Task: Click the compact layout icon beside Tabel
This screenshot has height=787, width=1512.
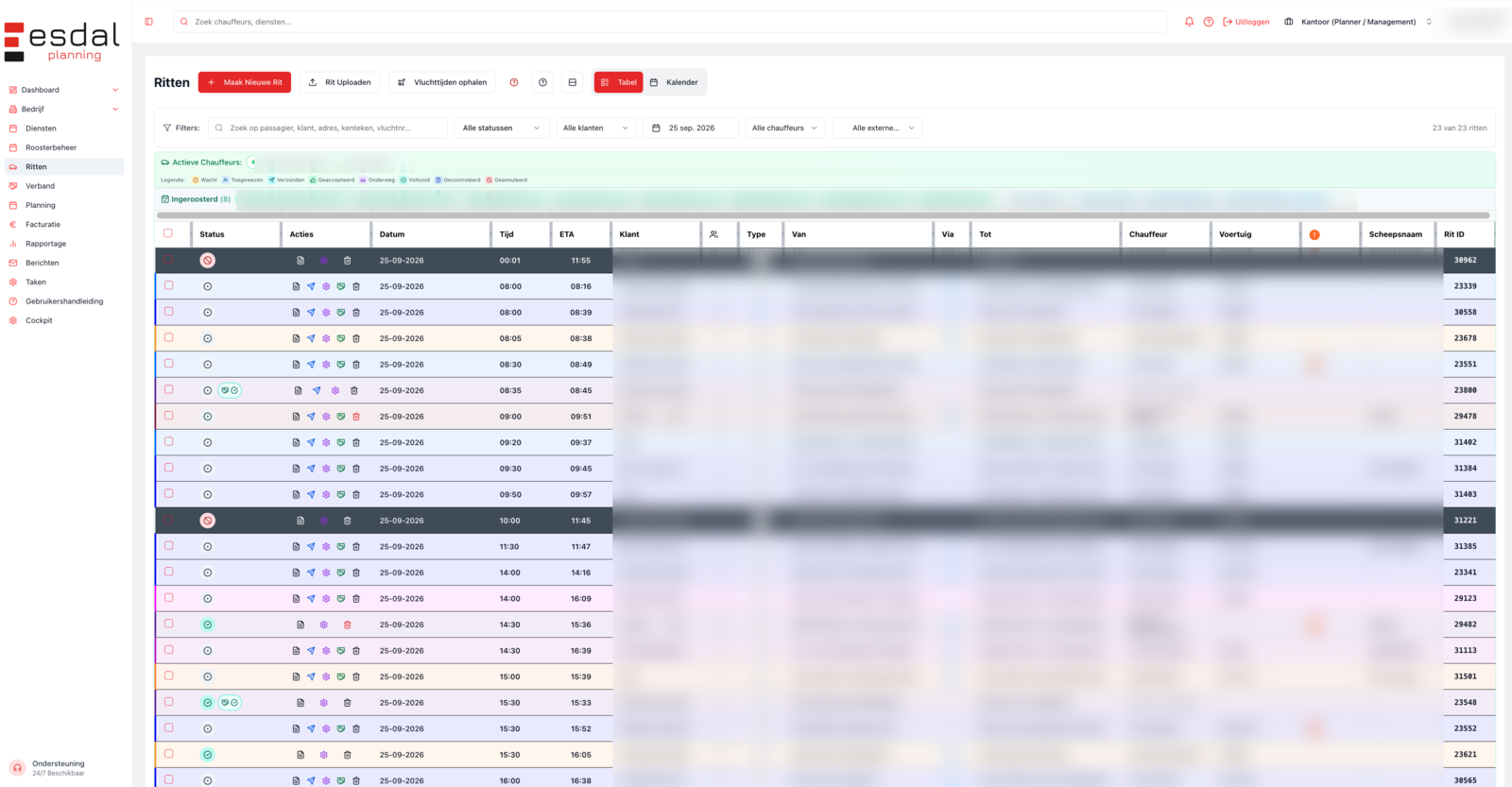Action: click(572, 82)
